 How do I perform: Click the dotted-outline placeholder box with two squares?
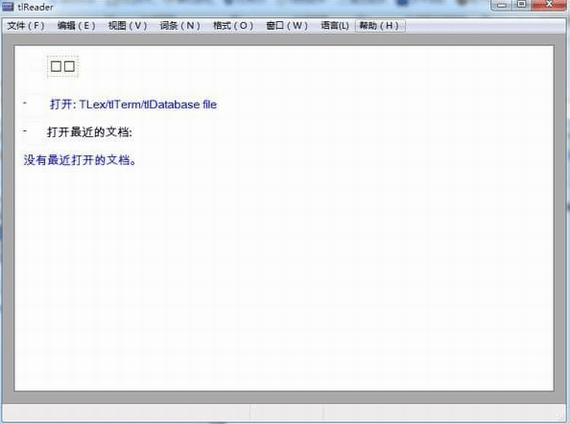[63, 67]
